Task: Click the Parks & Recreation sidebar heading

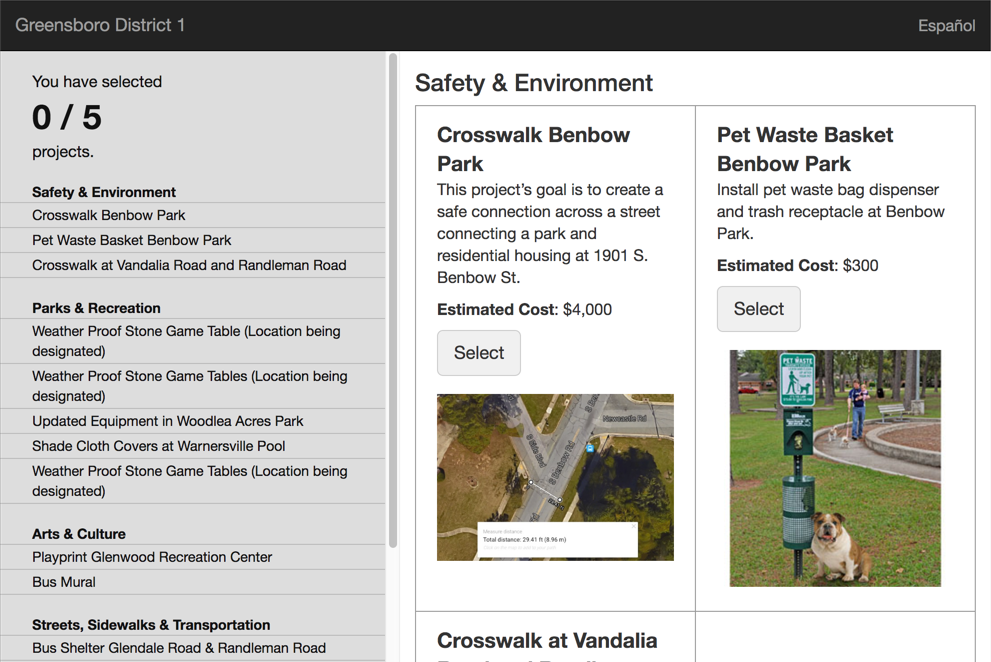Action: (x=96, y=308)
